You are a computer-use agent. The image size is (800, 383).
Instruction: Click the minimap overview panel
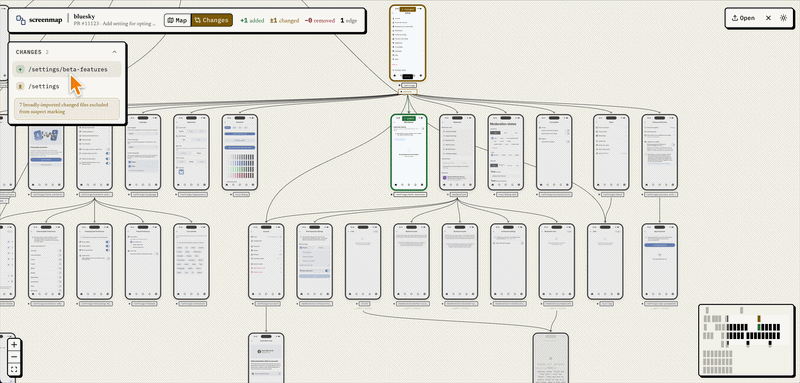click(746, 340)
